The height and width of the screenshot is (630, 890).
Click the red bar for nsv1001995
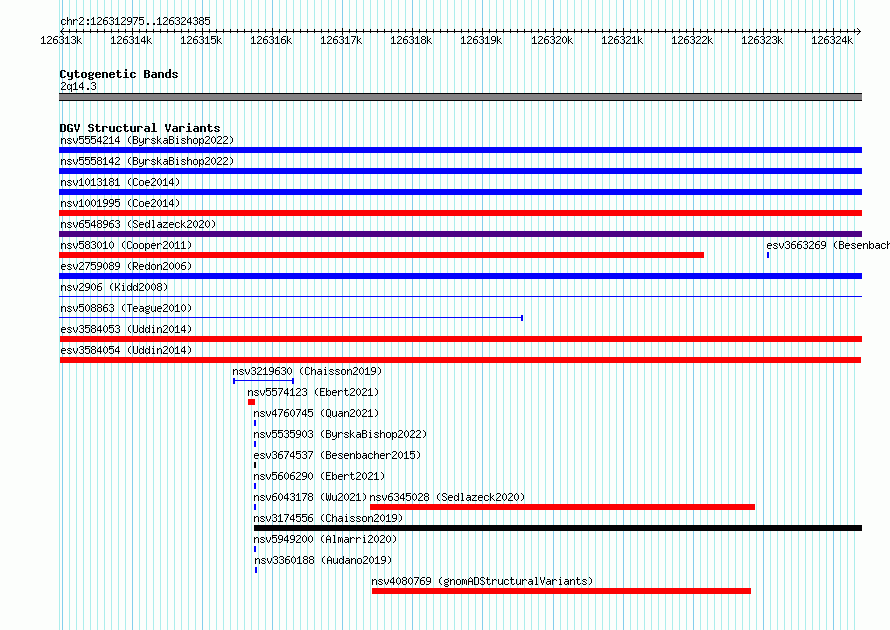tap(460, 213)
